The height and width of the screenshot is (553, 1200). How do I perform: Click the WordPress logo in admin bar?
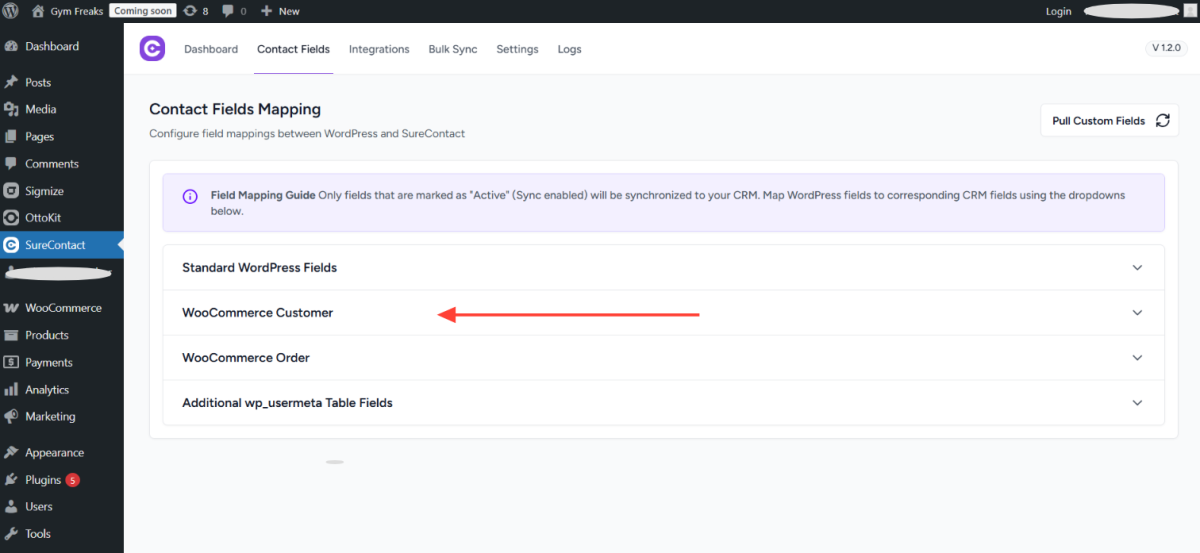(x=12, y=11)
